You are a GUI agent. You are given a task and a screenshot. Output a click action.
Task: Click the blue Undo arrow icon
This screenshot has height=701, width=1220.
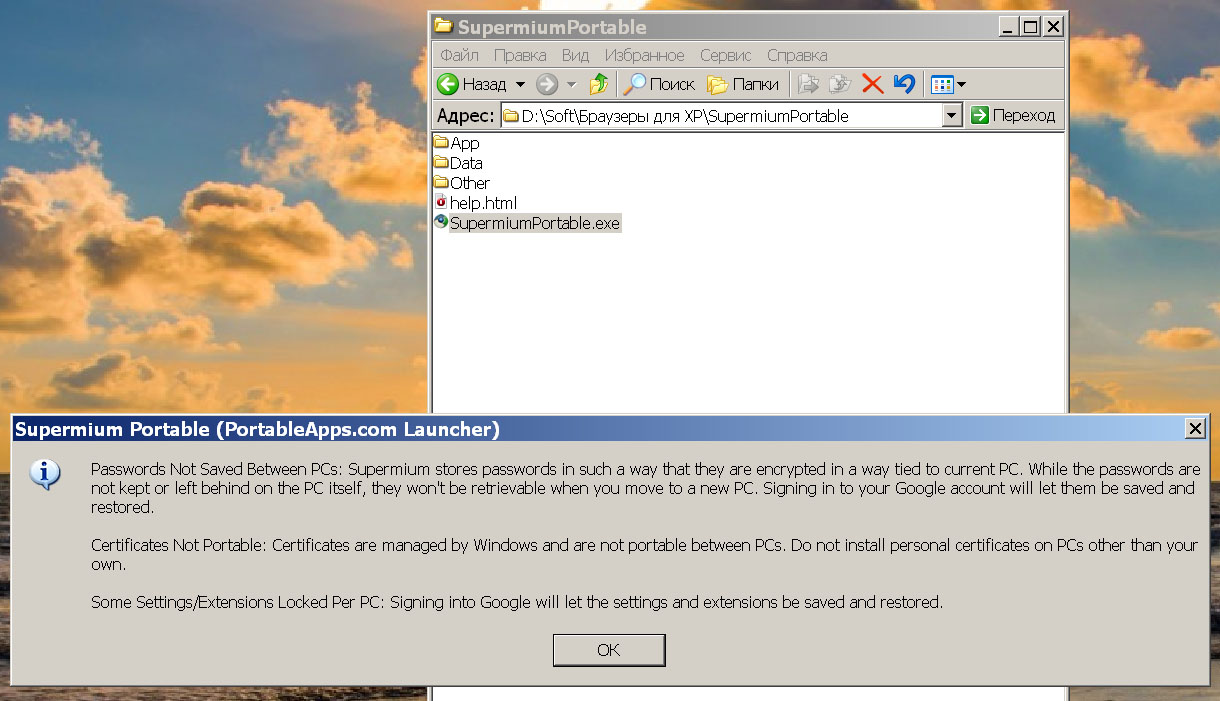coord(904,85)
